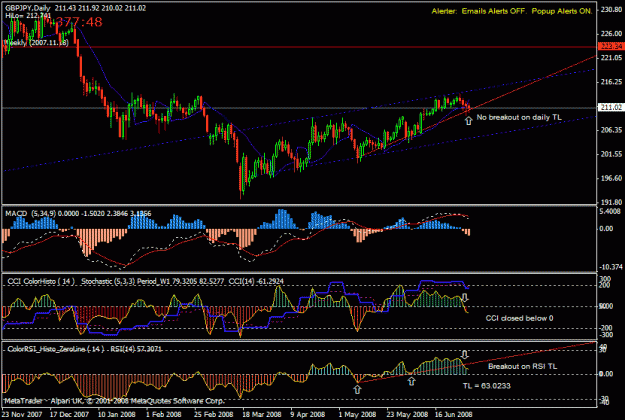Click the down arrow above 'CCI closed below 0'
Image resolution: width=625 pixels, height=420 pixels.
(465, 297)
